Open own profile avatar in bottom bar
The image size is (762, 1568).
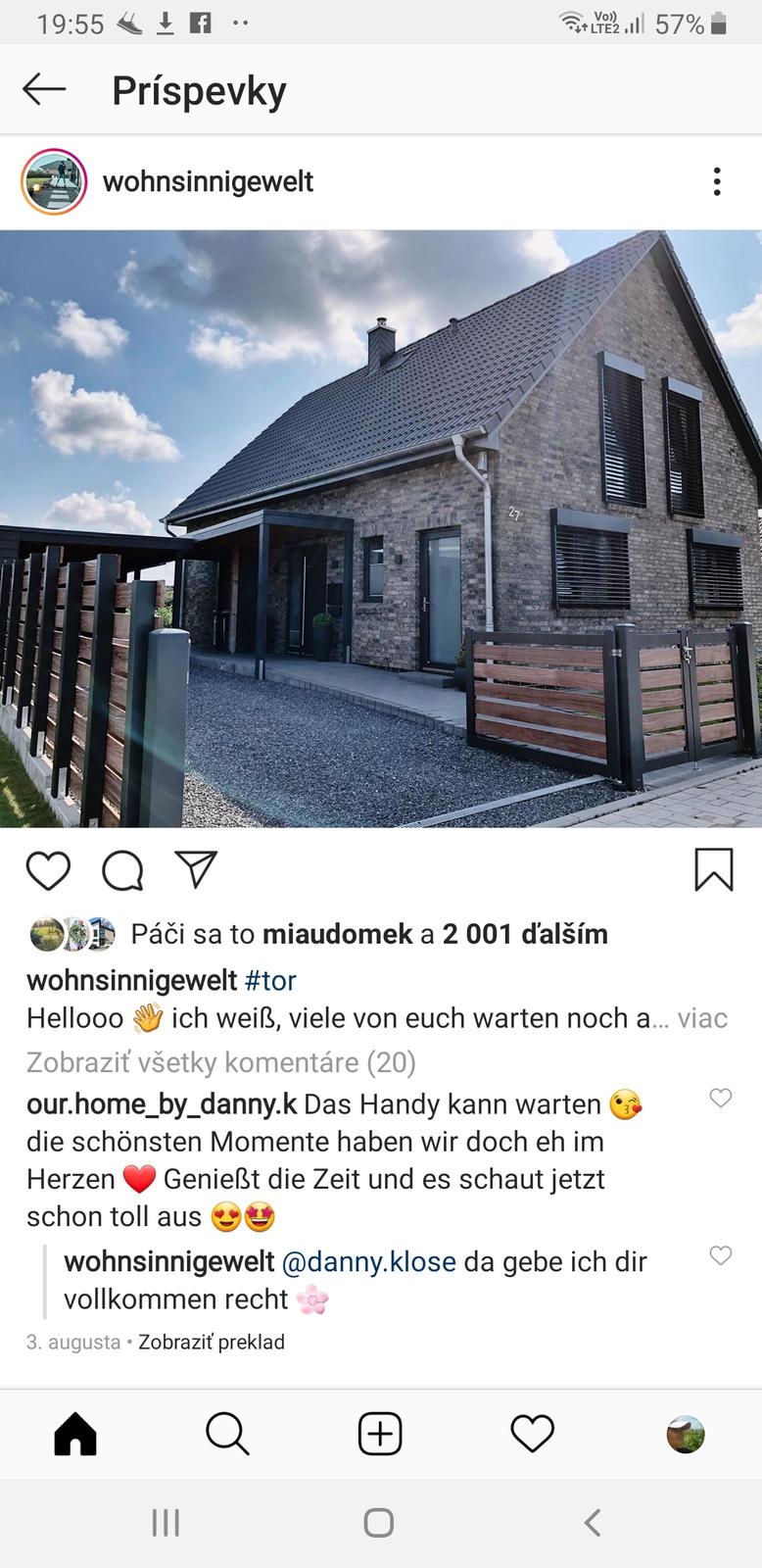click(x=686, y=1435)
